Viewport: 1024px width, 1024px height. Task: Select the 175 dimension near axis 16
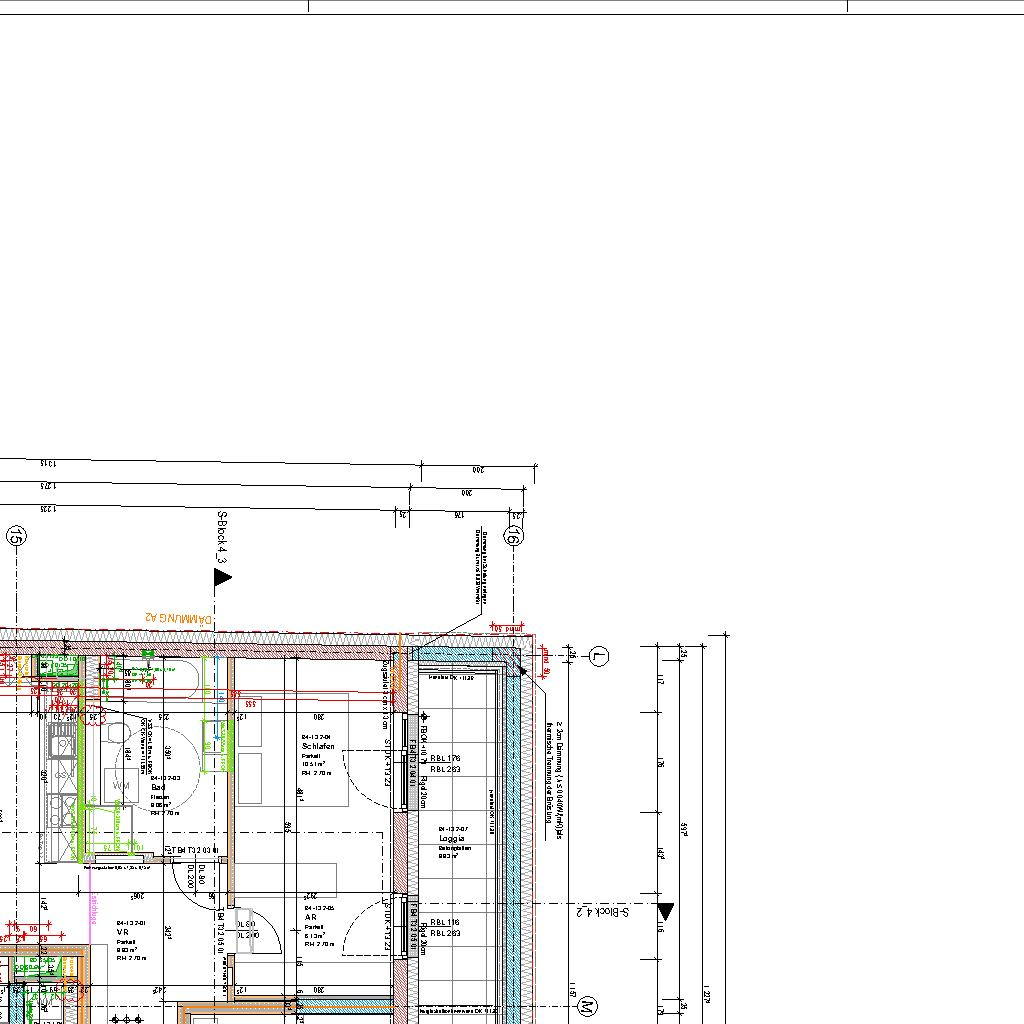(458, 515)
